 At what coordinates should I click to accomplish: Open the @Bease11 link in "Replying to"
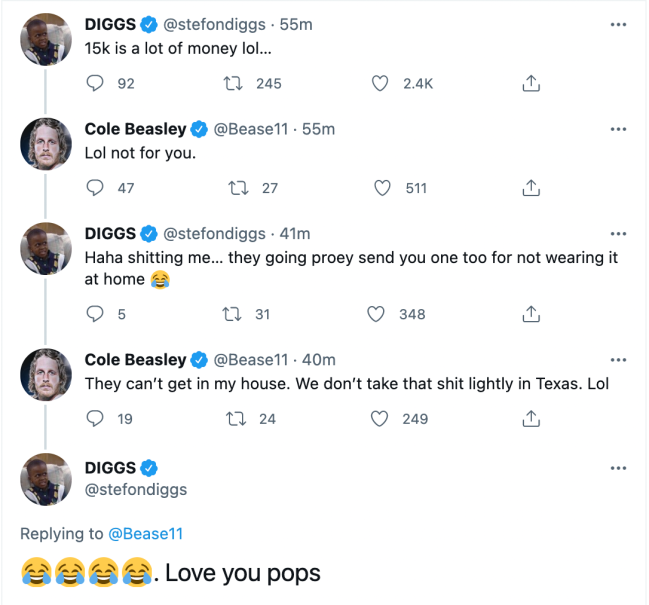coord(145,534)
